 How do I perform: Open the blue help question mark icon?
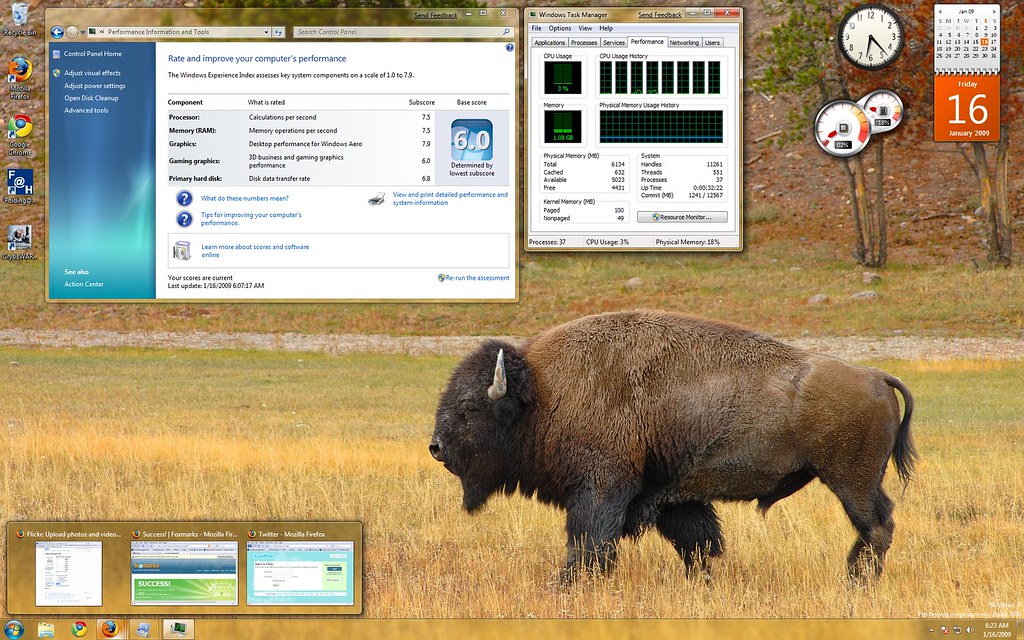(x=509, y=46)
